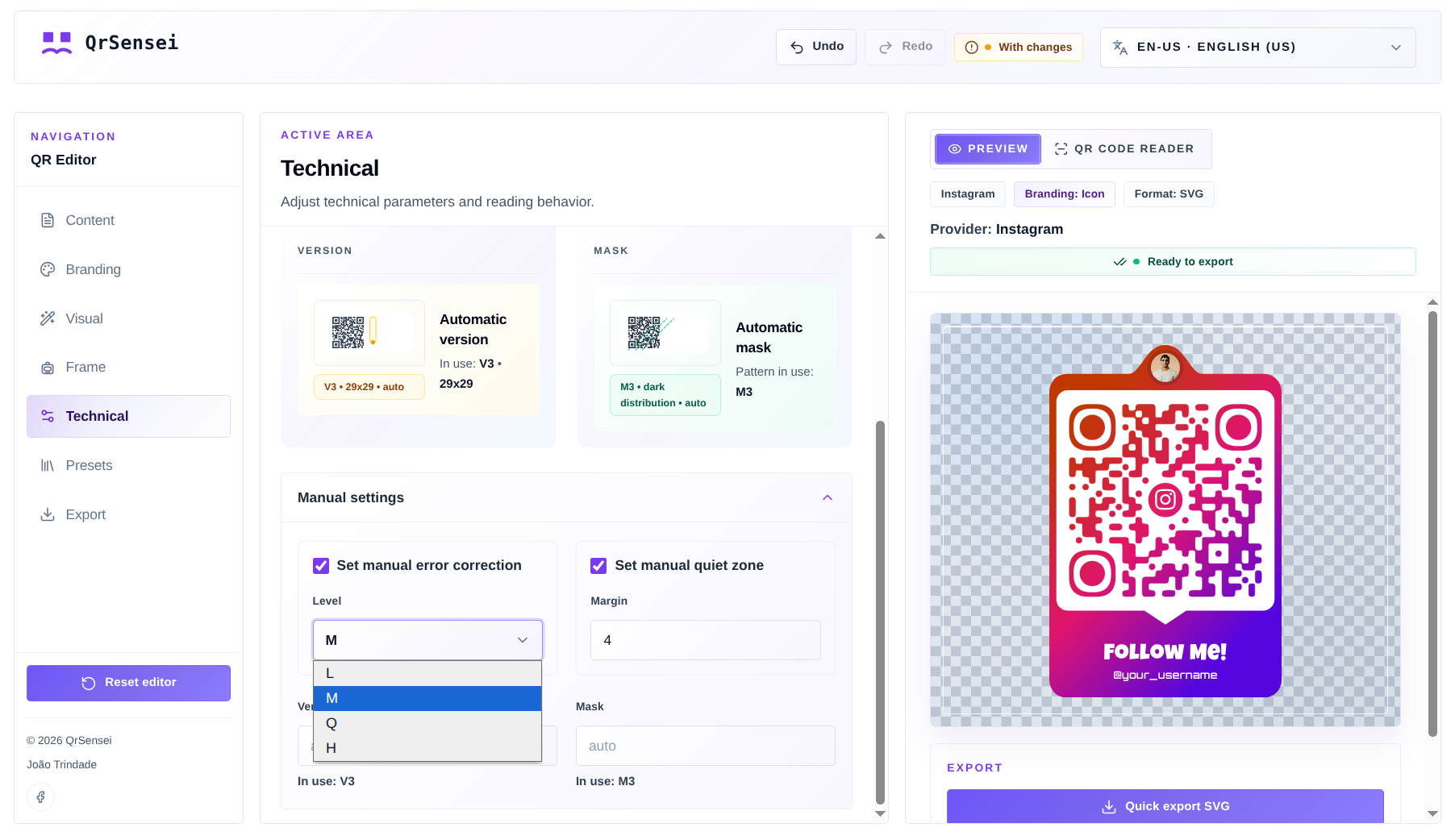This screenshot has height=840, width=1455.
Task: Click the Format: SVG chip
Action: [x=1169, y=194]
